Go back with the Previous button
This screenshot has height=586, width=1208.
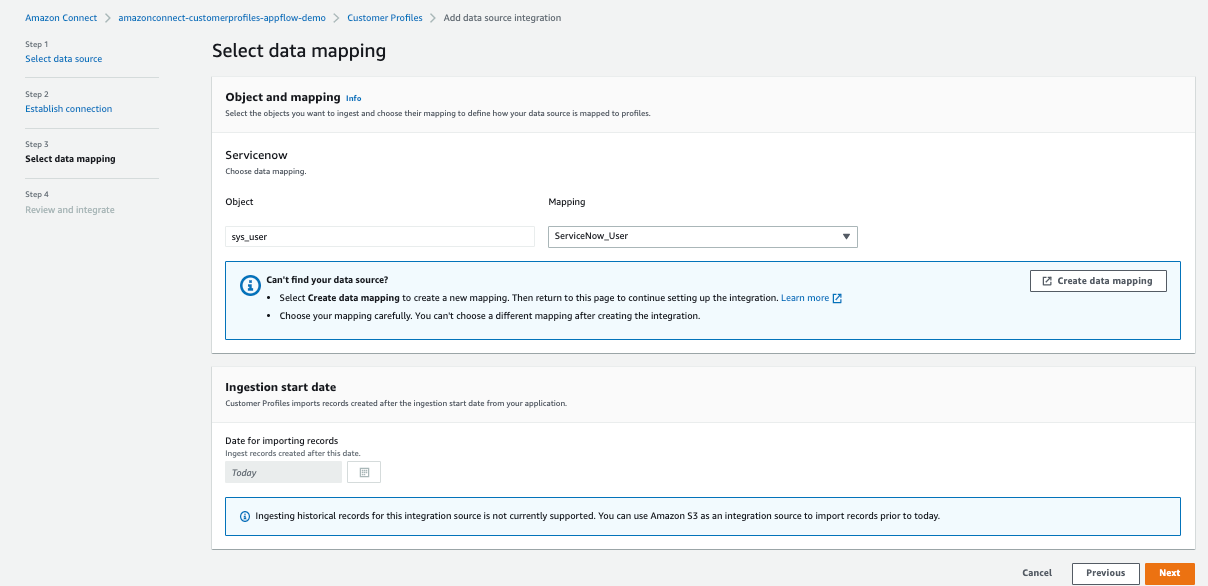(1105, 573)
